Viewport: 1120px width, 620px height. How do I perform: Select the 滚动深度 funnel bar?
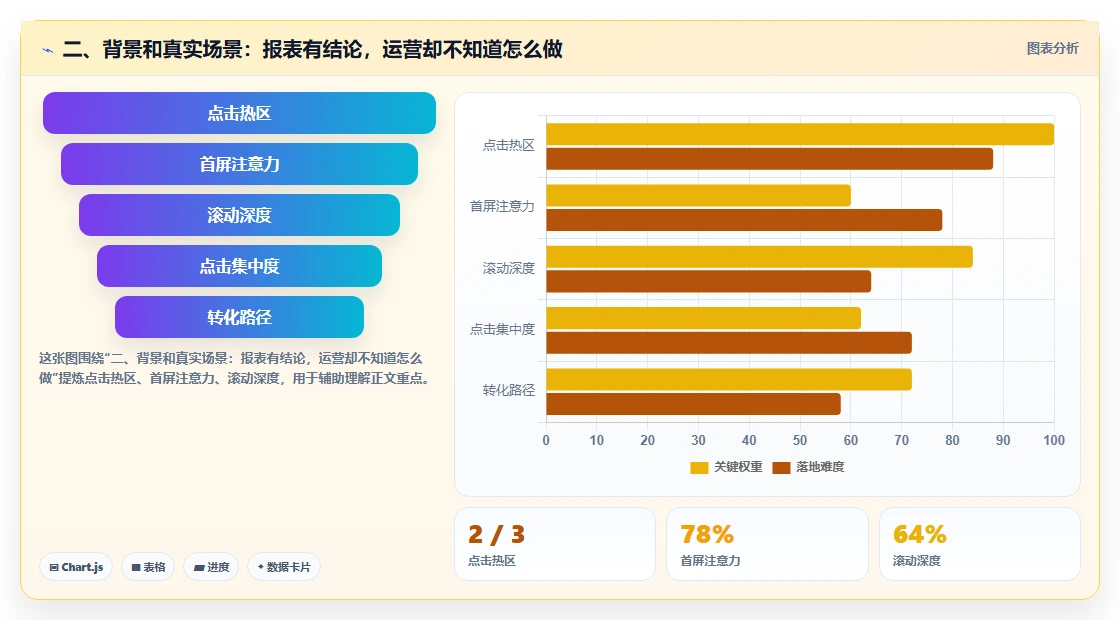[239, 215]
